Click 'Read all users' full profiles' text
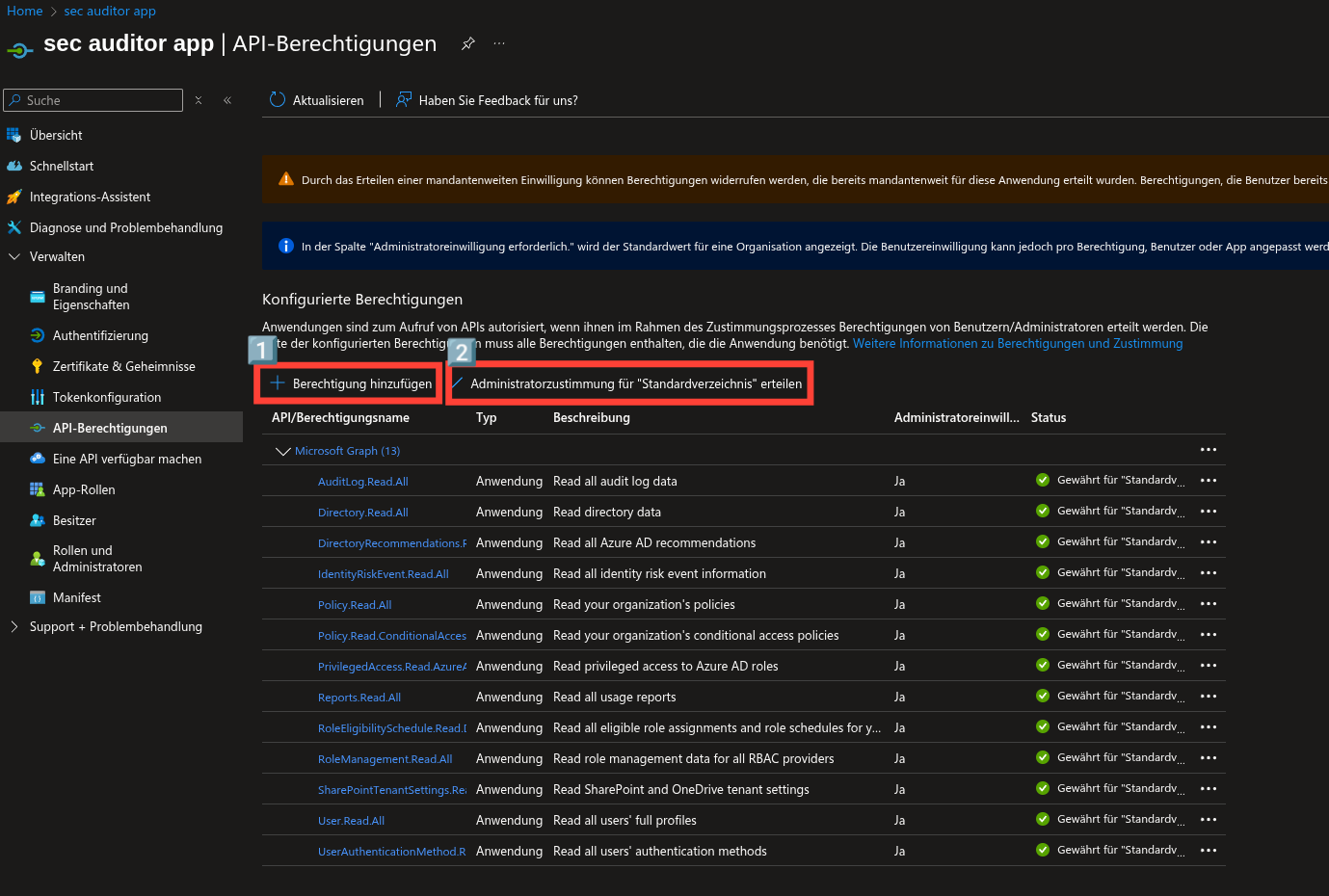This screenshot has width=1329, height=896. pos(625,820)
